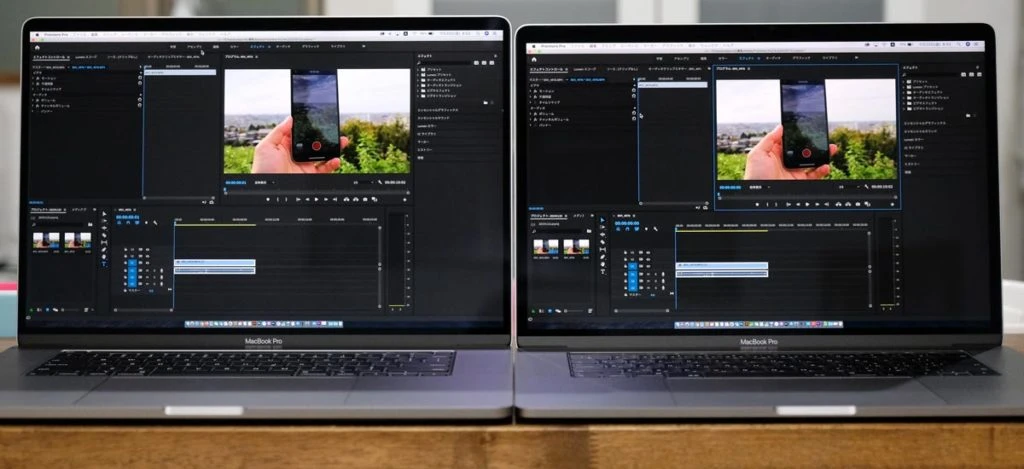Choose the Hand tool on the left laptop
This screenshot has width=1024, height=469.
104,257
